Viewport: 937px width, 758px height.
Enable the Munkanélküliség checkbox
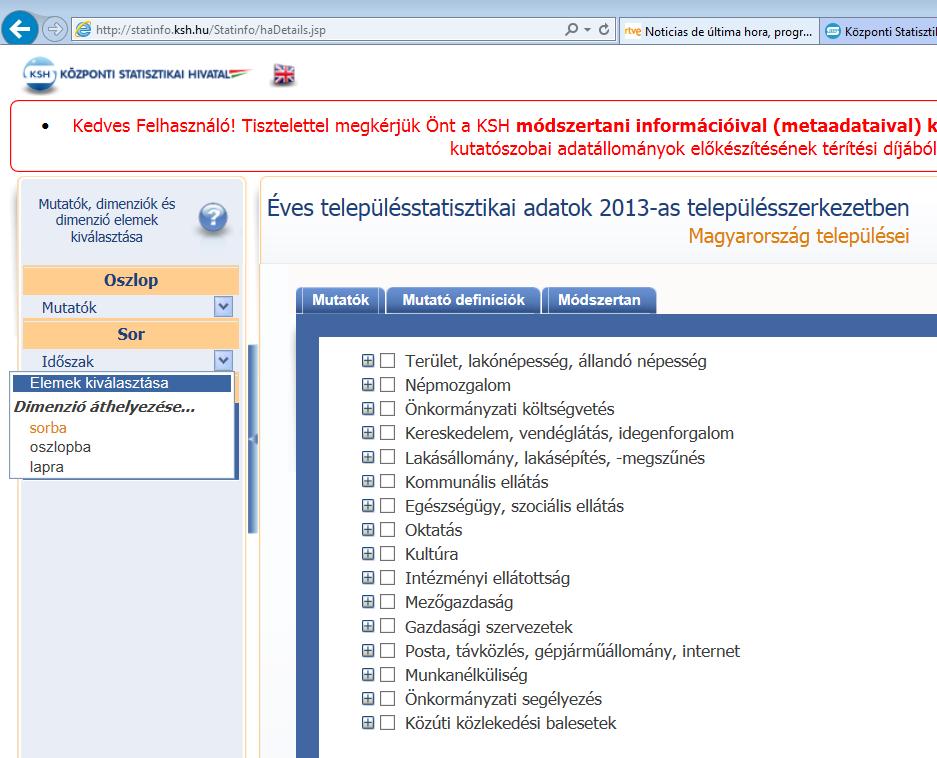coord(388,675)
